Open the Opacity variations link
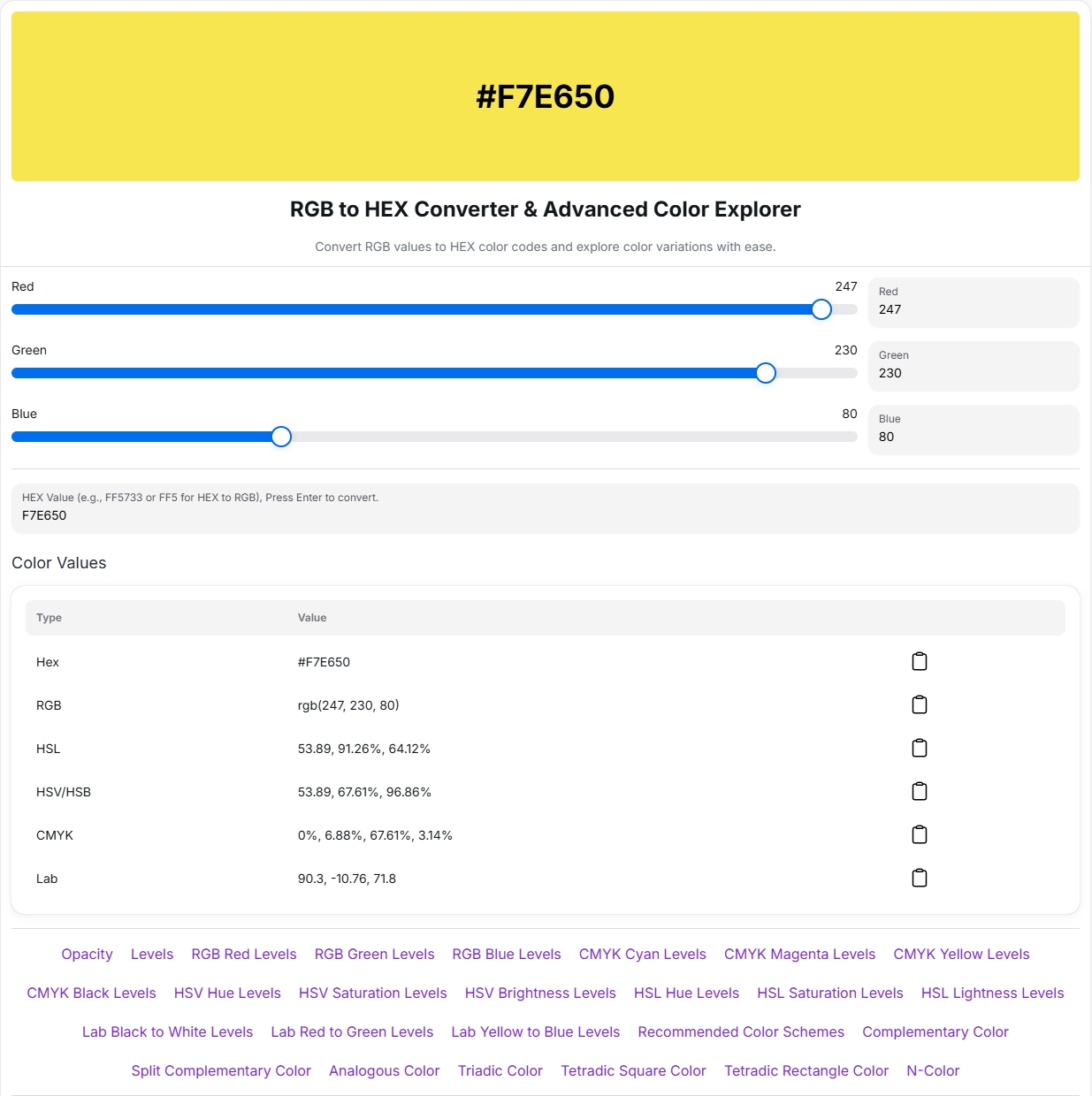The height and width of the screenshot is (1096, 1092). coord(87,954)
